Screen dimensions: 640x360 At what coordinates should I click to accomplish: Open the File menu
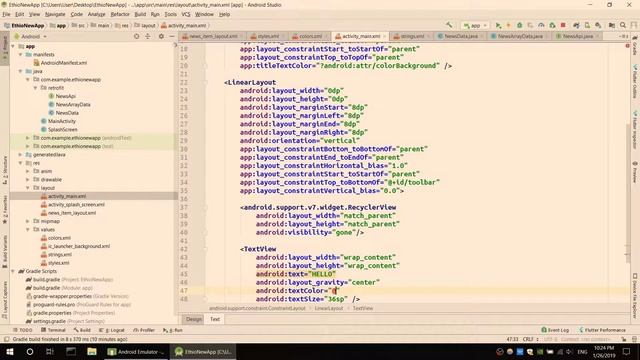6,14
